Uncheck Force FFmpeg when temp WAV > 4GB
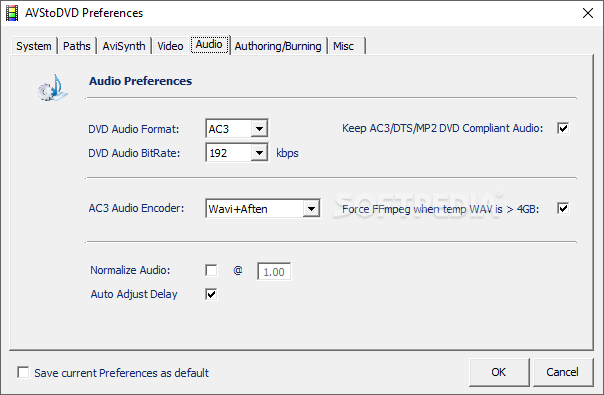Screen dimensions: 604x395 click(563, 208)
